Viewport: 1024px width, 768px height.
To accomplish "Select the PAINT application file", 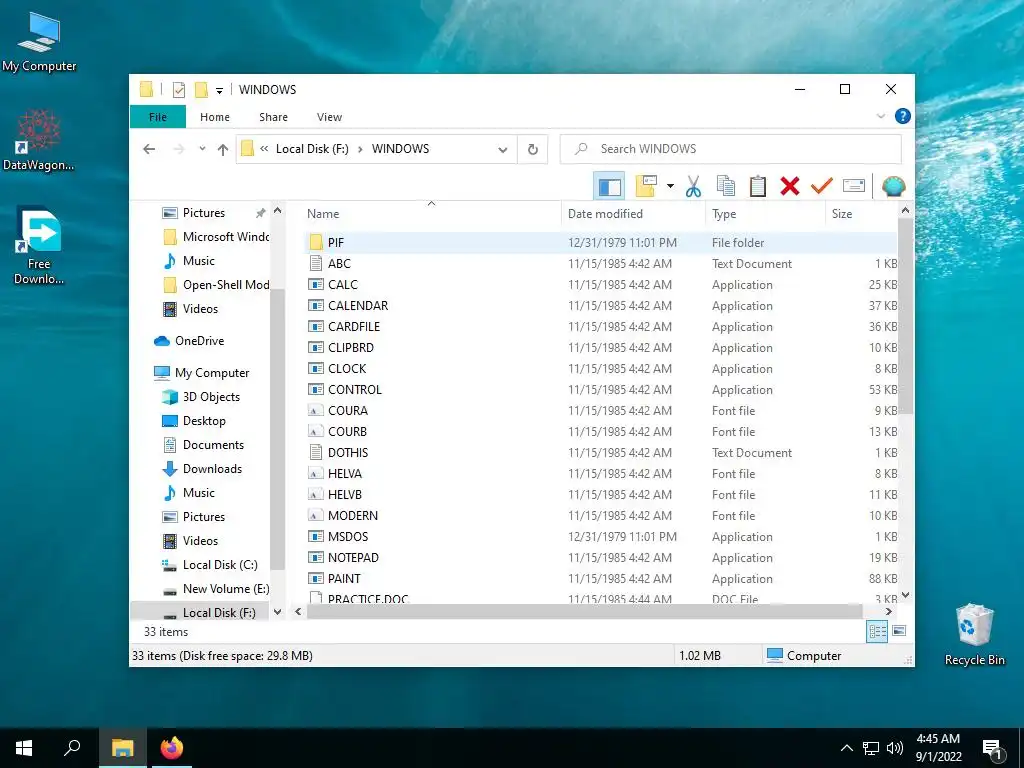I will (601, 579).
